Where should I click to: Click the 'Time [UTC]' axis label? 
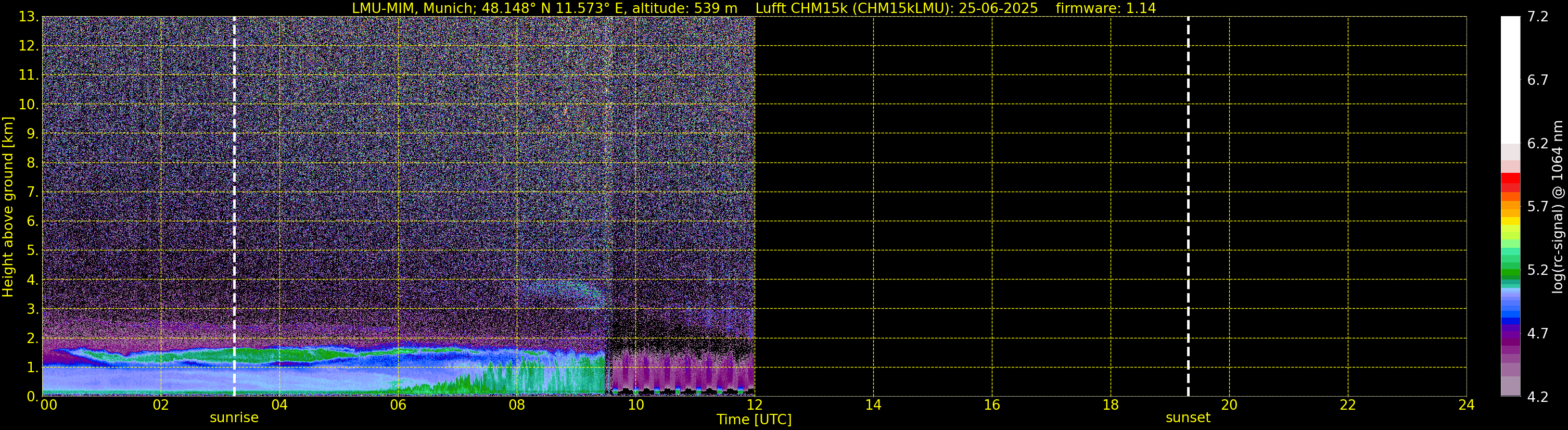pyautogui.click(x=754, y=420)
